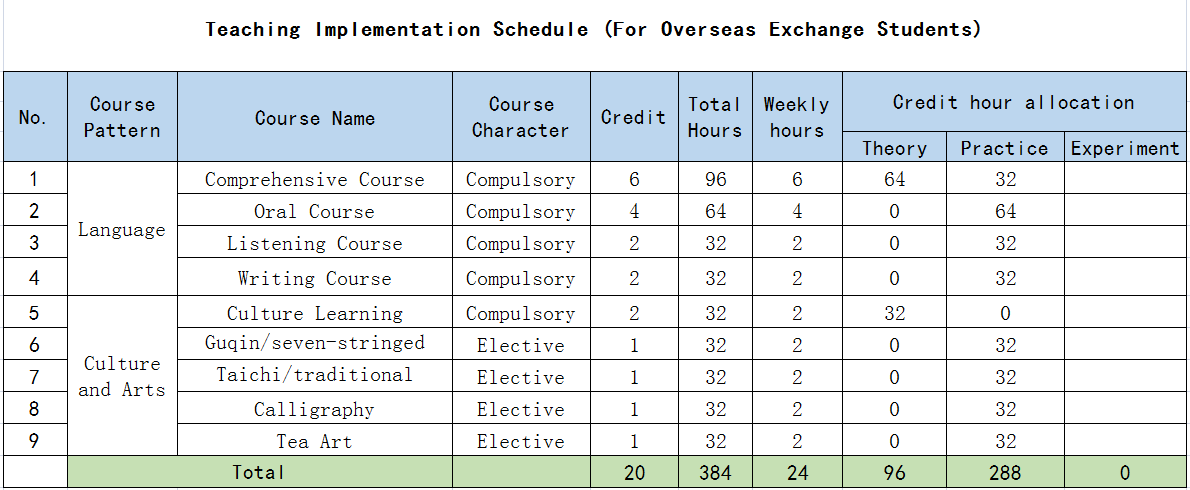Click the 'Guqin/seven-stringed' course cell

pos(314,344)
